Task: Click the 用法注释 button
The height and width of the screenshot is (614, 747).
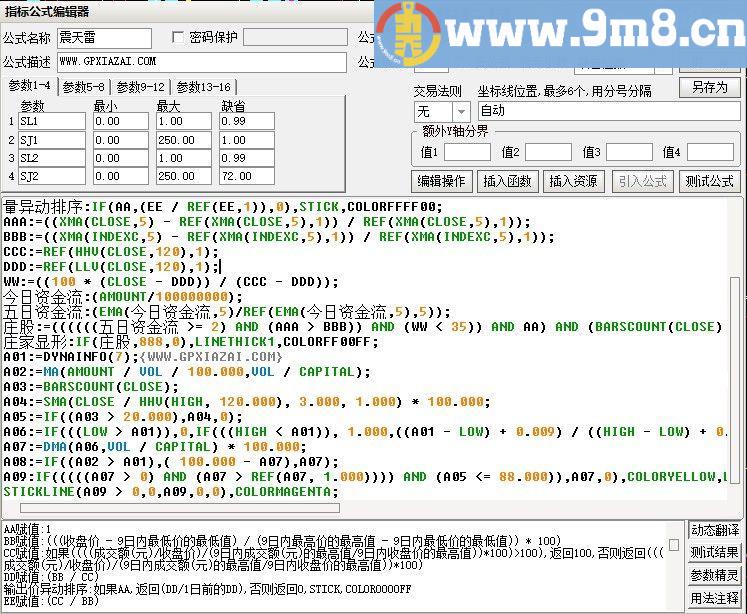Action: point(715,598)
